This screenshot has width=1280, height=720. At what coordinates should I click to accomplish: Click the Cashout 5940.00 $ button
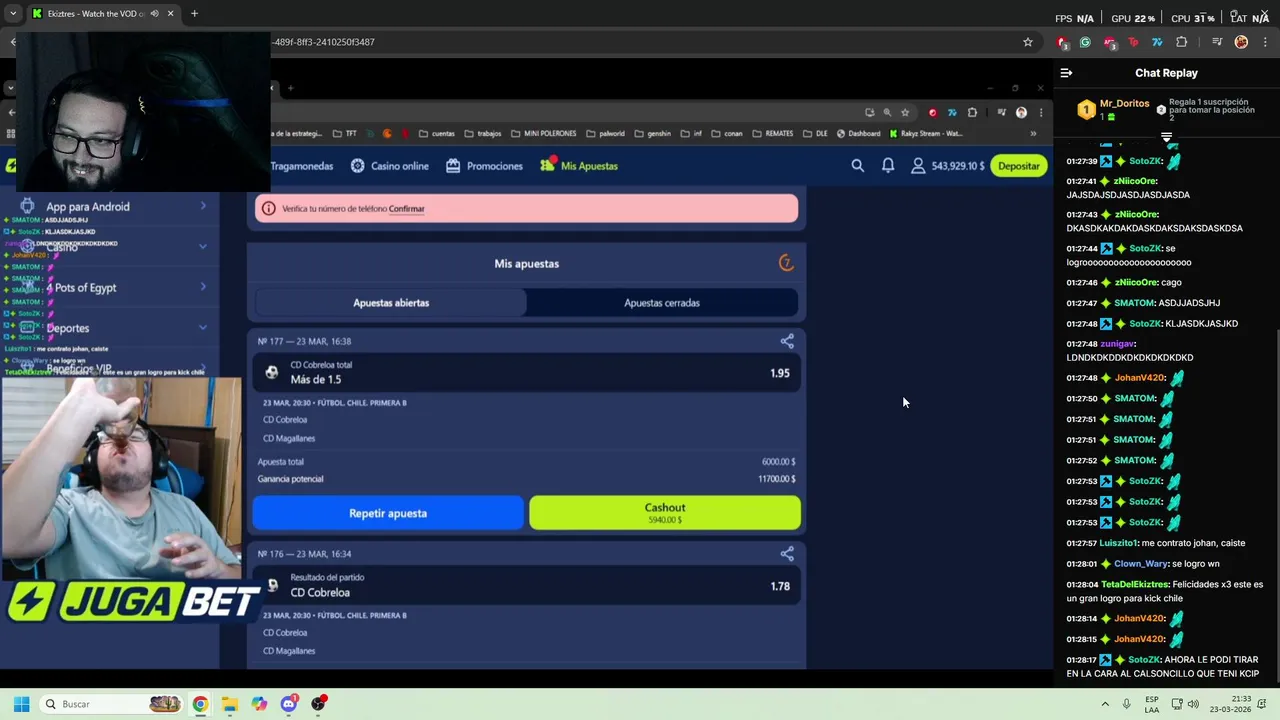click(x=665, y=513)
